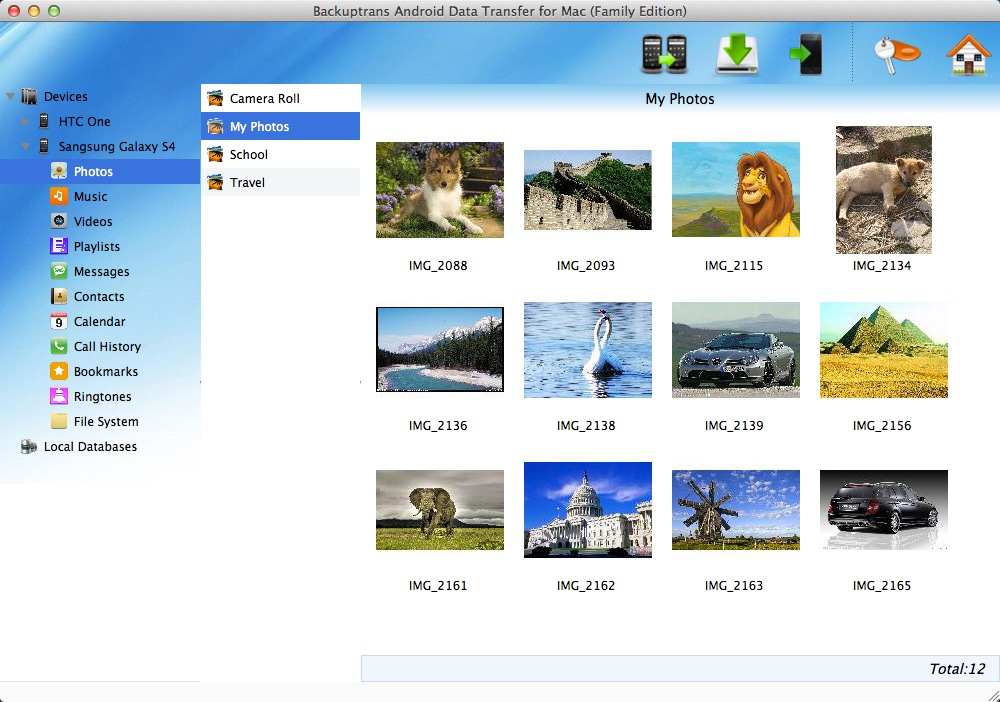Open Bookmarks in the sidebar
1000x702 pixels.
[x=106, y=371]
